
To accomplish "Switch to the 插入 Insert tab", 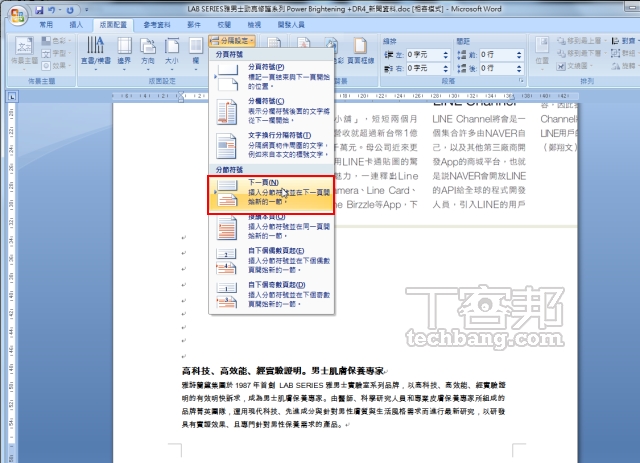I will click(x=76, y=25).
